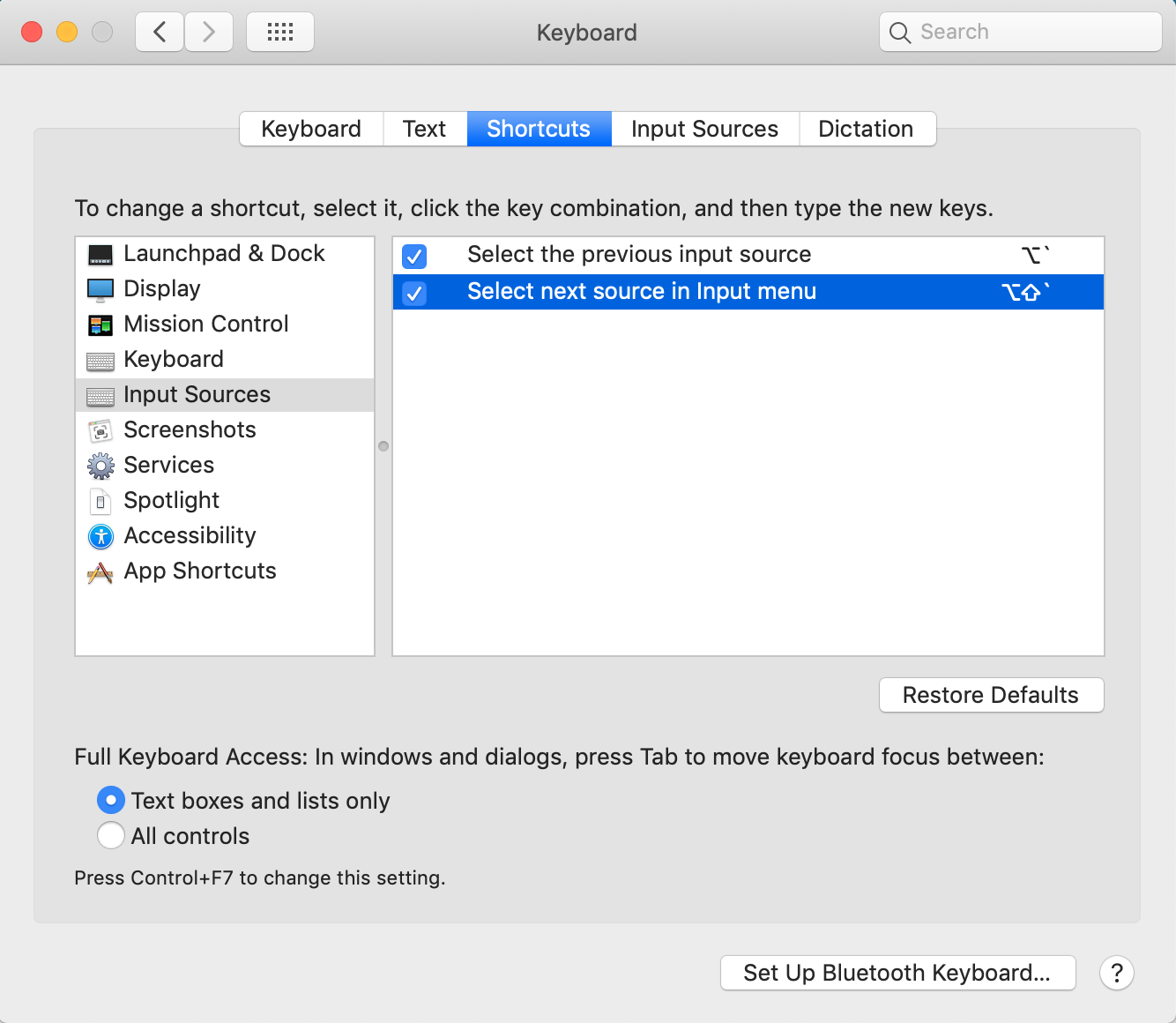This screenshot has height=1023, width=1176.
Task: Switch to the Input Sources tab
Action: point(704,129)
